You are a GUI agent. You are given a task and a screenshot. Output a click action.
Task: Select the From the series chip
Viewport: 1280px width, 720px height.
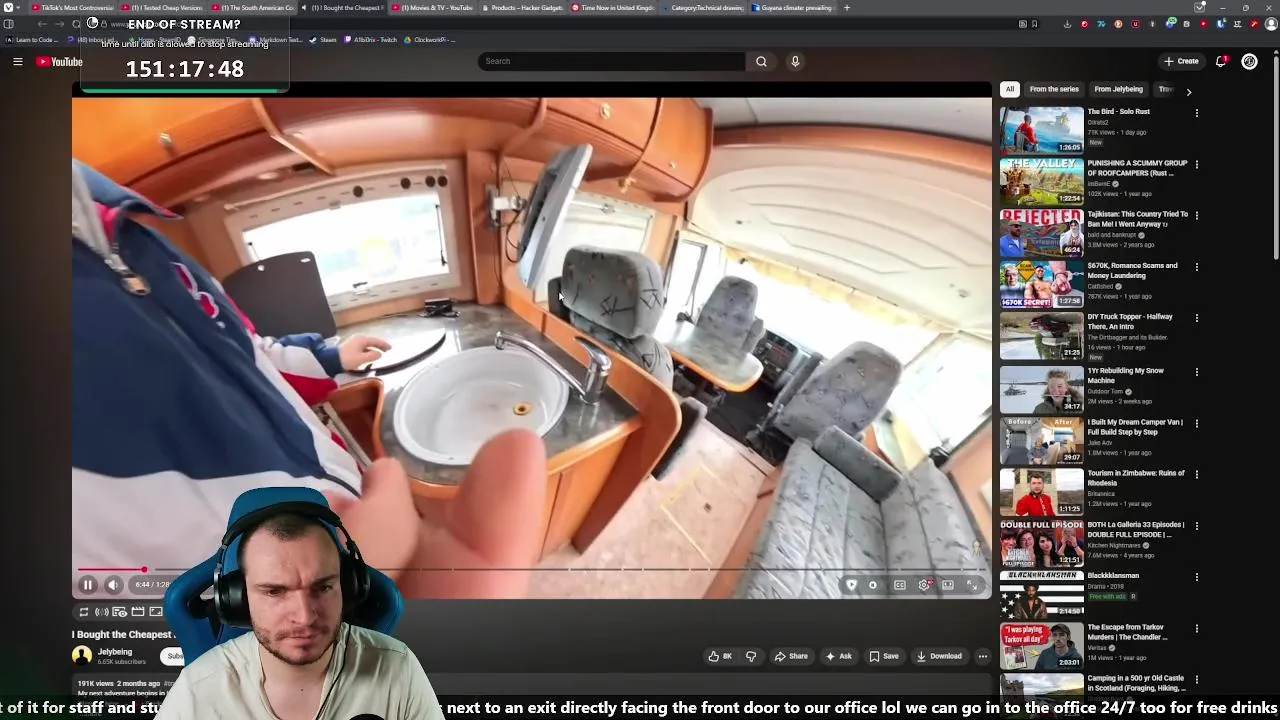click(1054, 89)
